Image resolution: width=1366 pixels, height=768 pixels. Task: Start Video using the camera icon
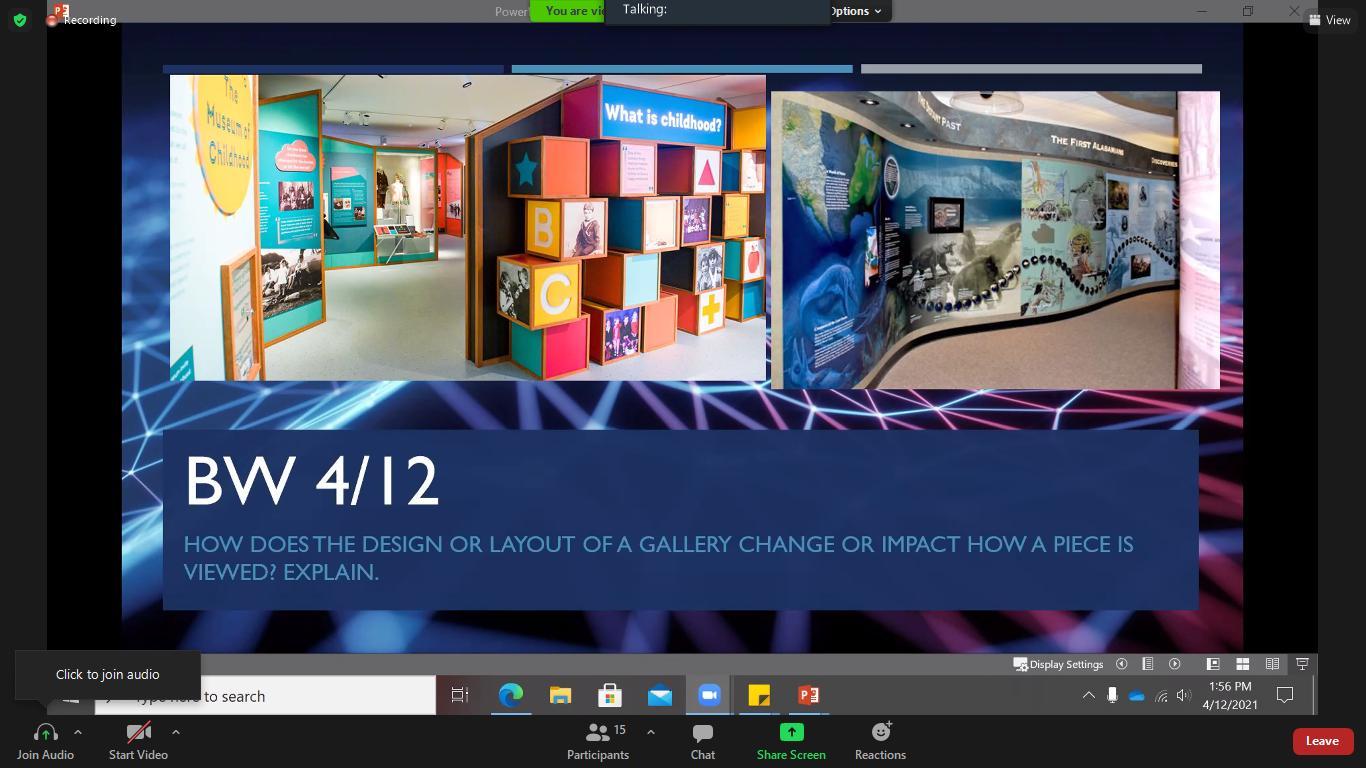138,733
